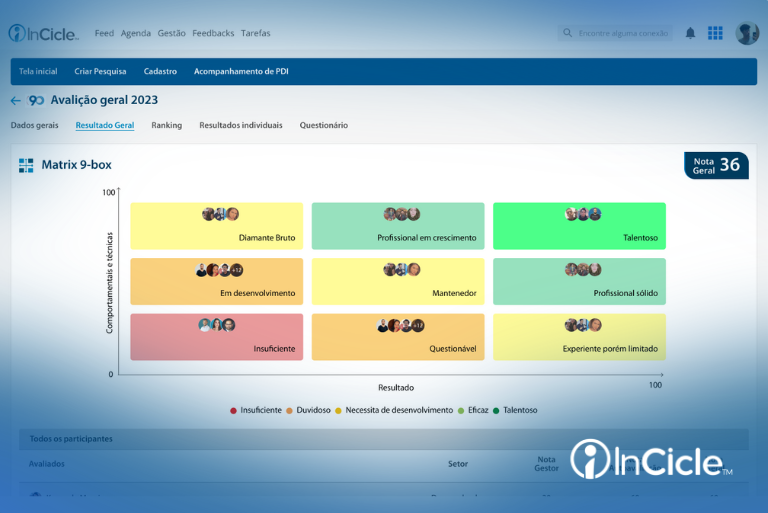Click avatars in Profissional em crescimento box
Screen dimensions: 768x513
tap(402, 214)
